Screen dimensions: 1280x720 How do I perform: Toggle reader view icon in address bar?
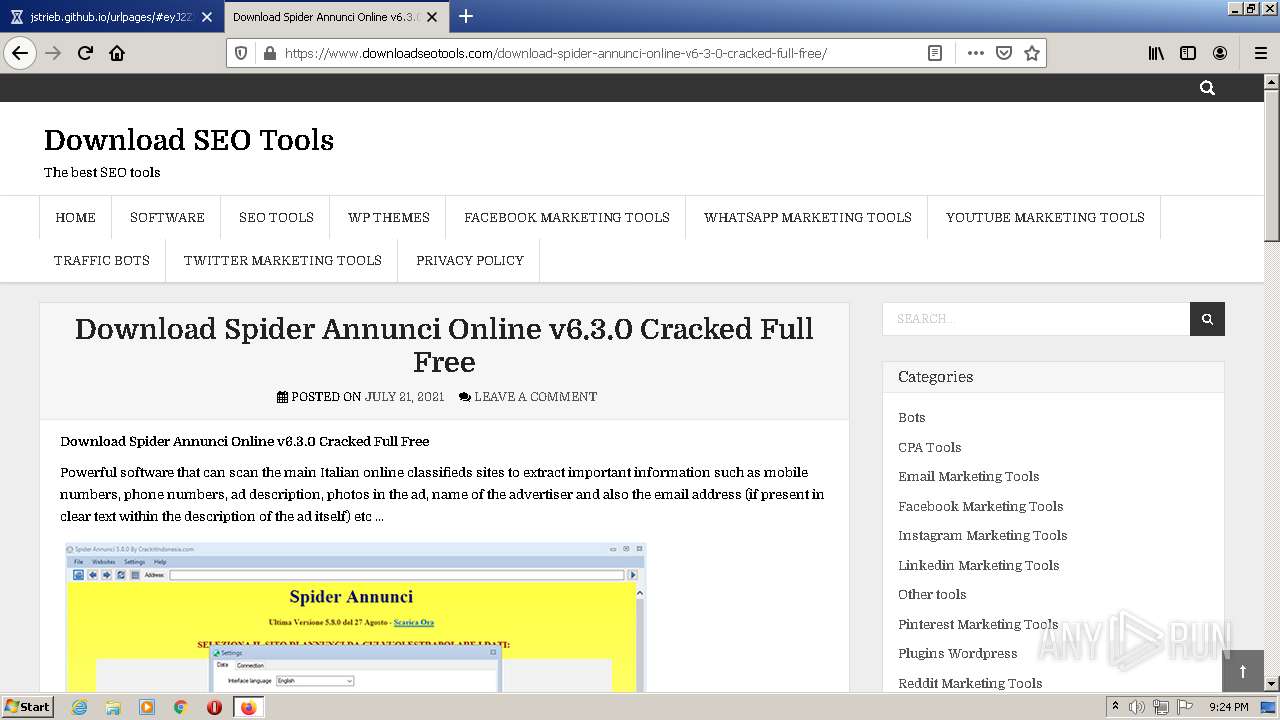935,53
